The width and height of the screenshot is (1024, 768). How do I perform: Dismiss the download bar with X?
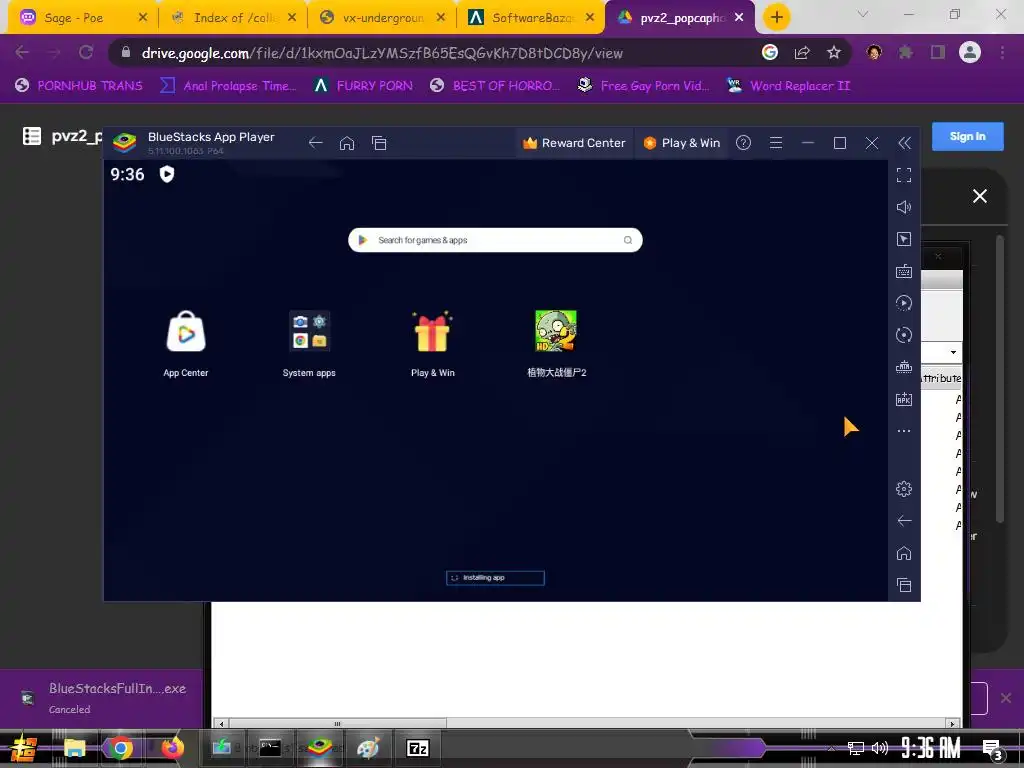(1006, 698)
